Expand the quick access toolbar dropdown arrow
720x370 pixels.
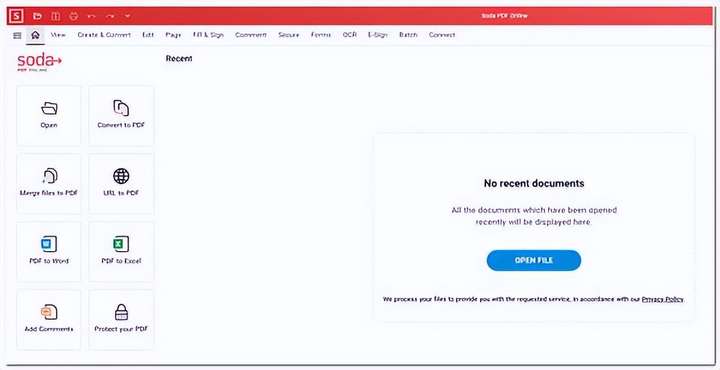pyautogui.click(x=128, y=16)
